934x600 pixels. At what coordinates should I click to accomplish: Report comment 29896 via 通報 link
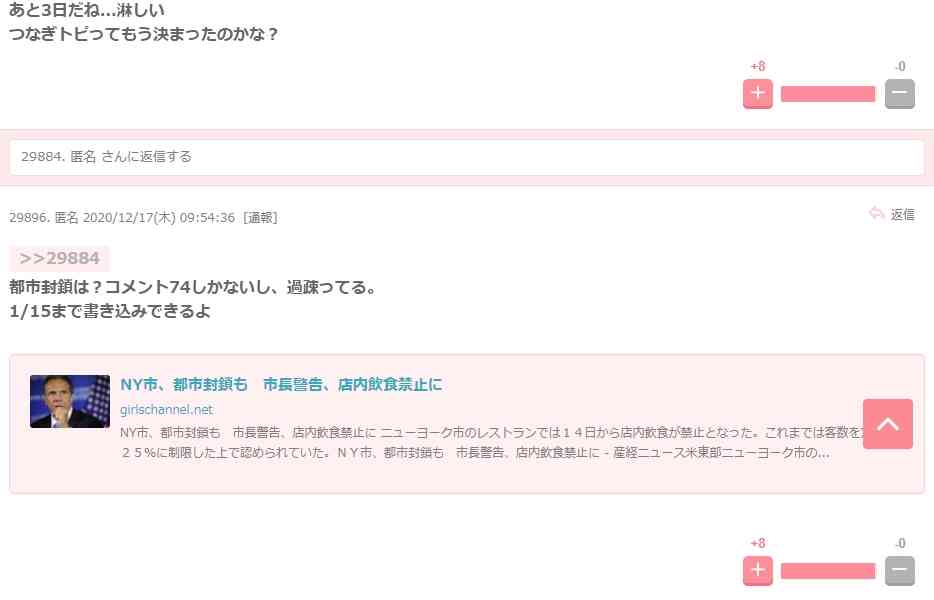click(260, 217)
